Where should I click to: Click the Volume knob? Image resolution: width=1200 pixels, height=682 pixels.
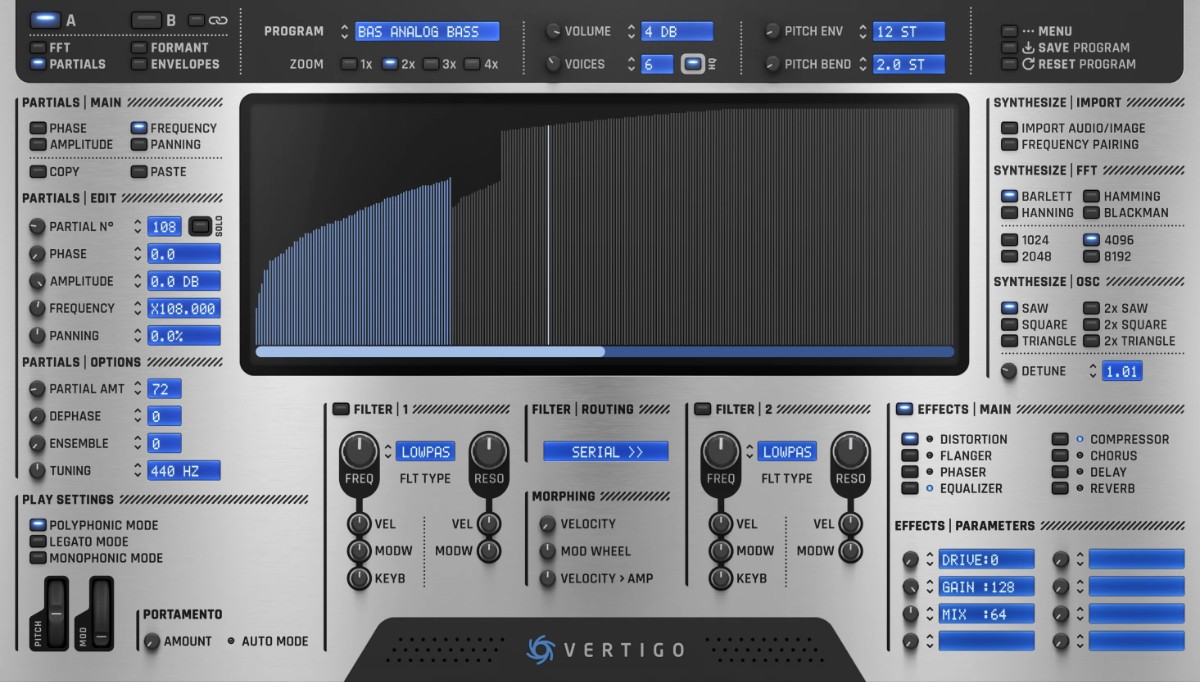tap(553, 32)
